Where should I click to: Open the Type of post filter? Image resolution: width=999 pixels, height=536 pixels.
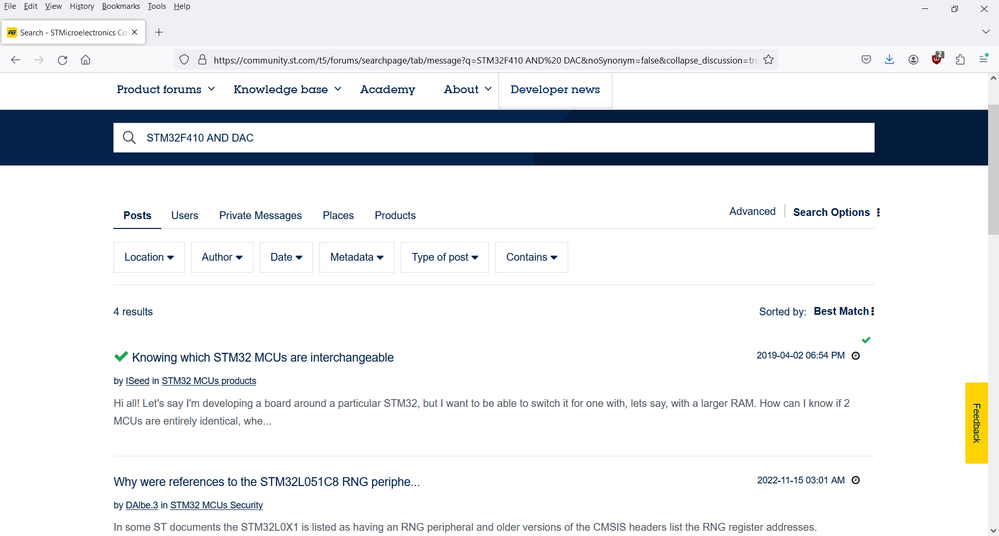pos(445,257)
